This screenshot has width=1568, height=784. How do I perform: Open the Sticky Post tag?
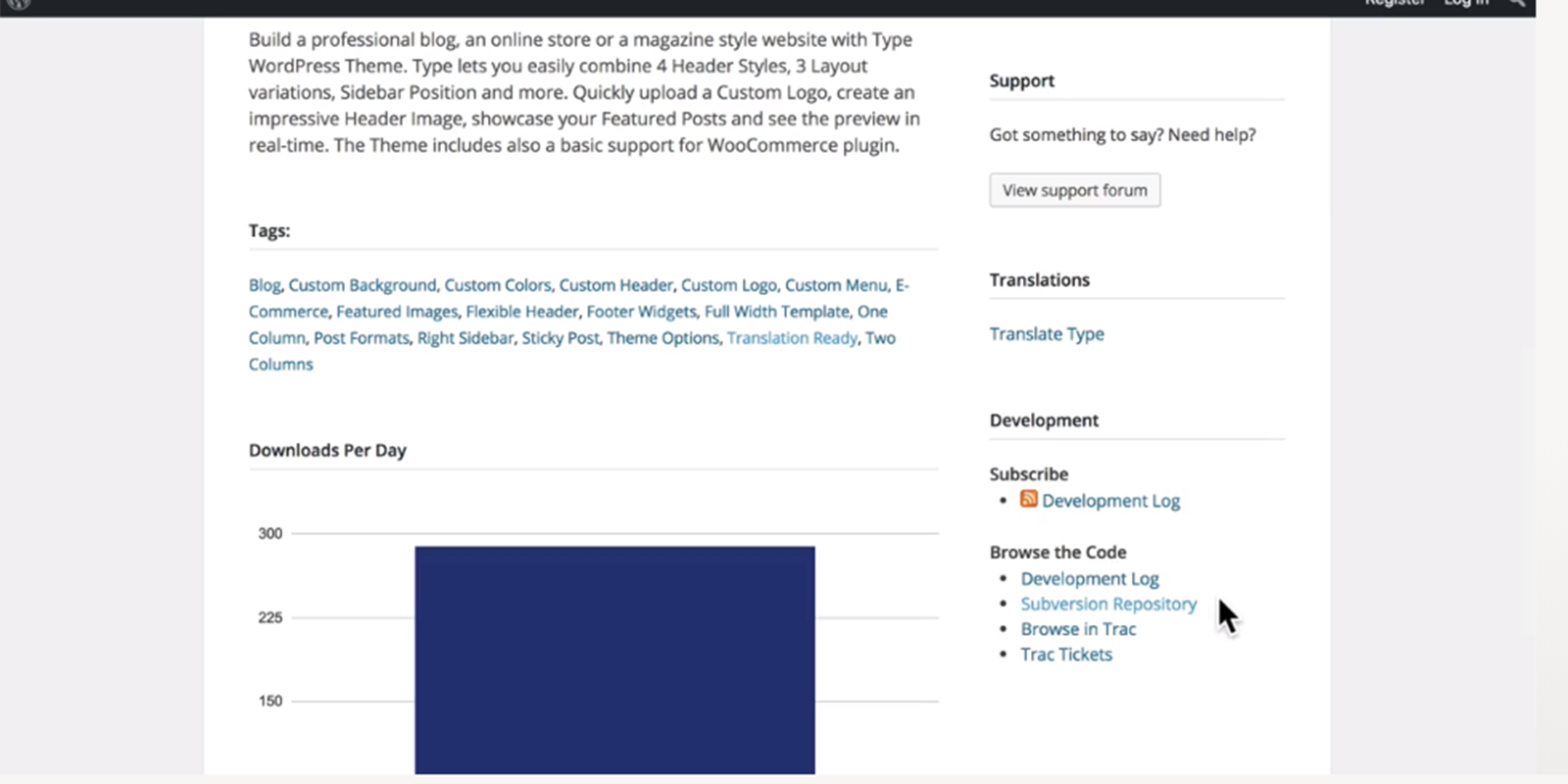coord(561,337)
